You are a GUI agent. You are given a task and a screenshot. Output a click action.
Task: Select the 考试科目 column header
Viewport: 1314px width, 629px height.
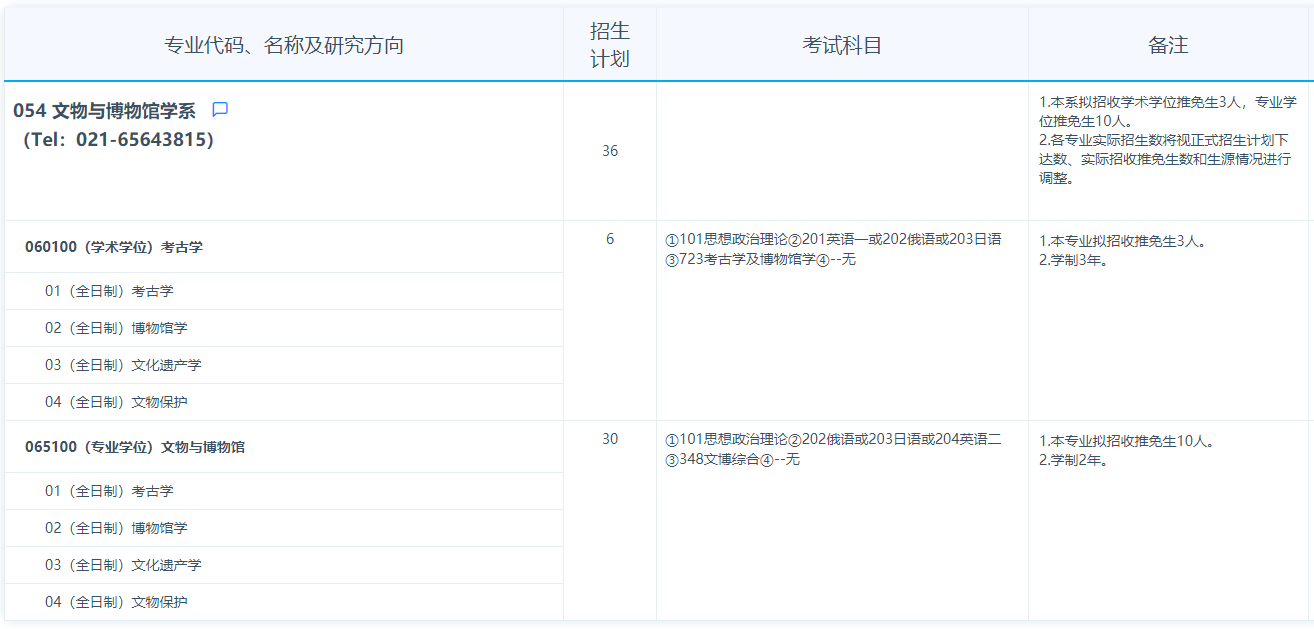(x=842, y=46)
